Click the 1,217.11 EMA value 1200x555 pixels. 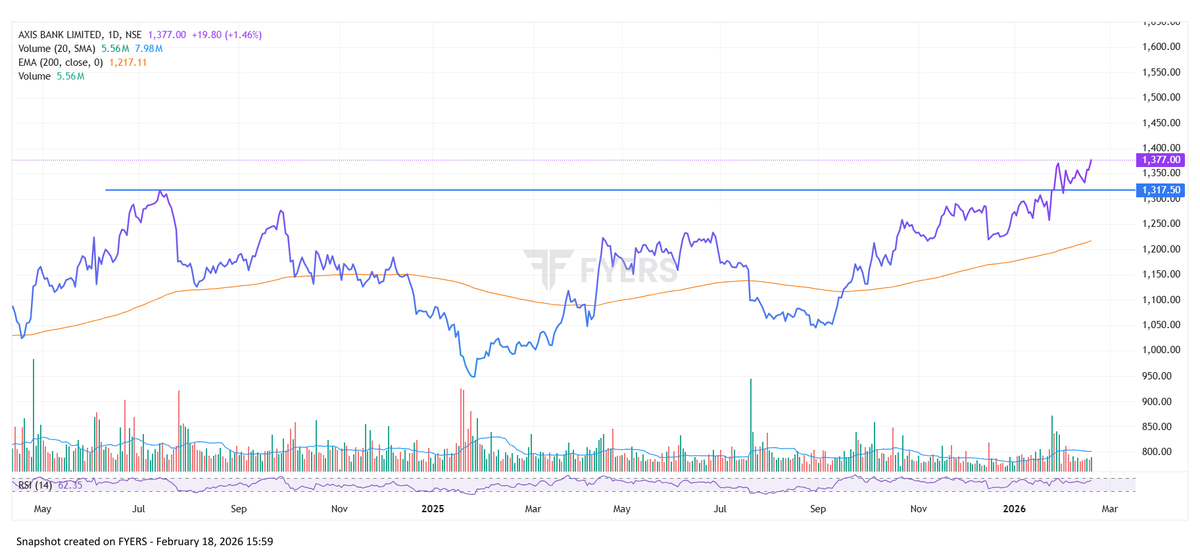128,62
